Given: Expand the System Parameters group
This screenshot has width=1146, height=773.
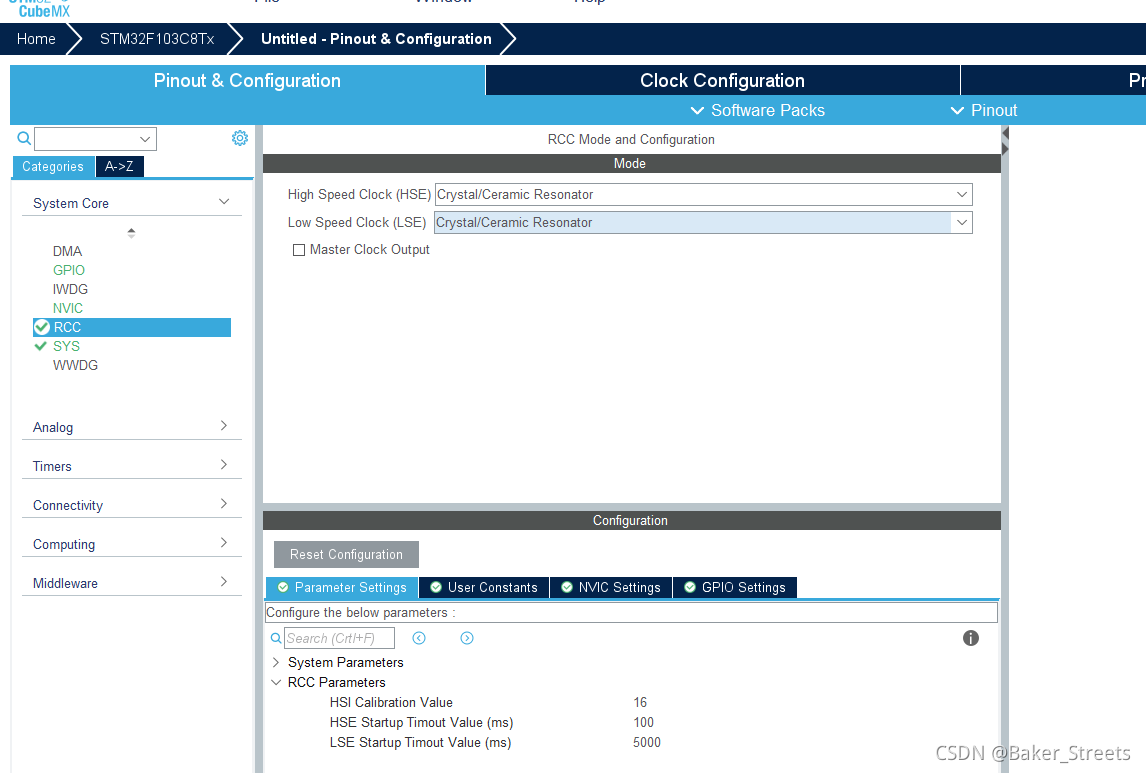Looking at the screenshot, I should point(276,662).
